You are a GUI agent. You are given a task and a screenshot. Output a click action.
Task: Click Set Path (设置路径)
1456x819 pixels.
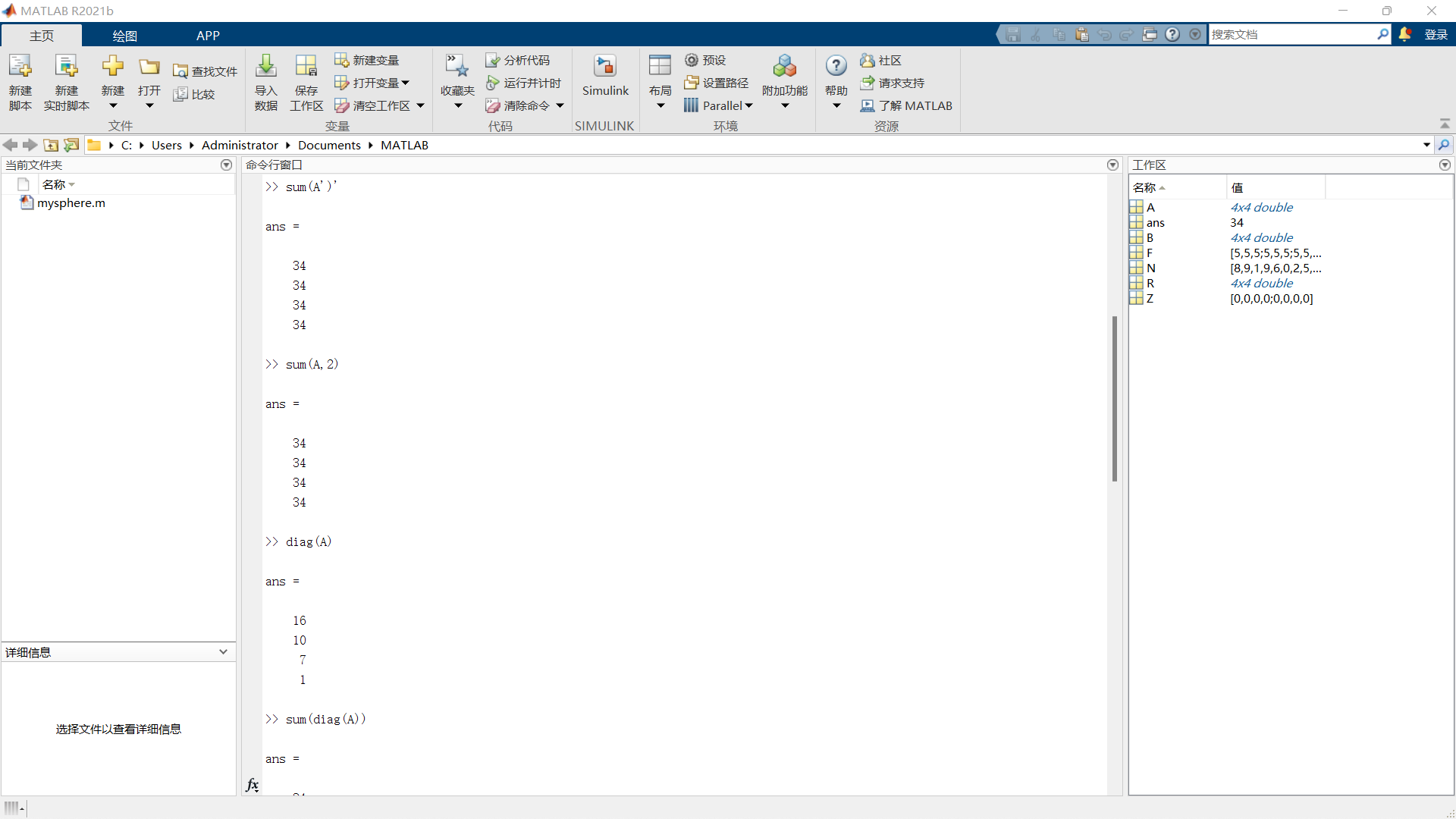tap(717, 83)
